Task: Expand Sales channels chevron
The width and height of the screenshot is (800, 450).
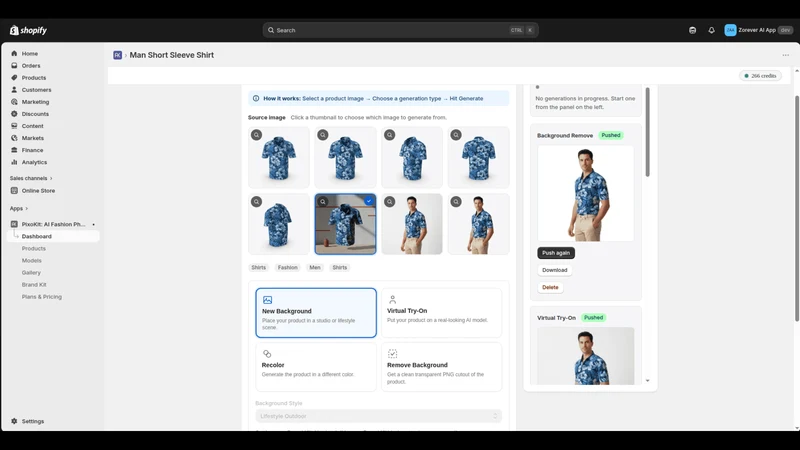Action: pyautogui.click(x=51, y=179)
